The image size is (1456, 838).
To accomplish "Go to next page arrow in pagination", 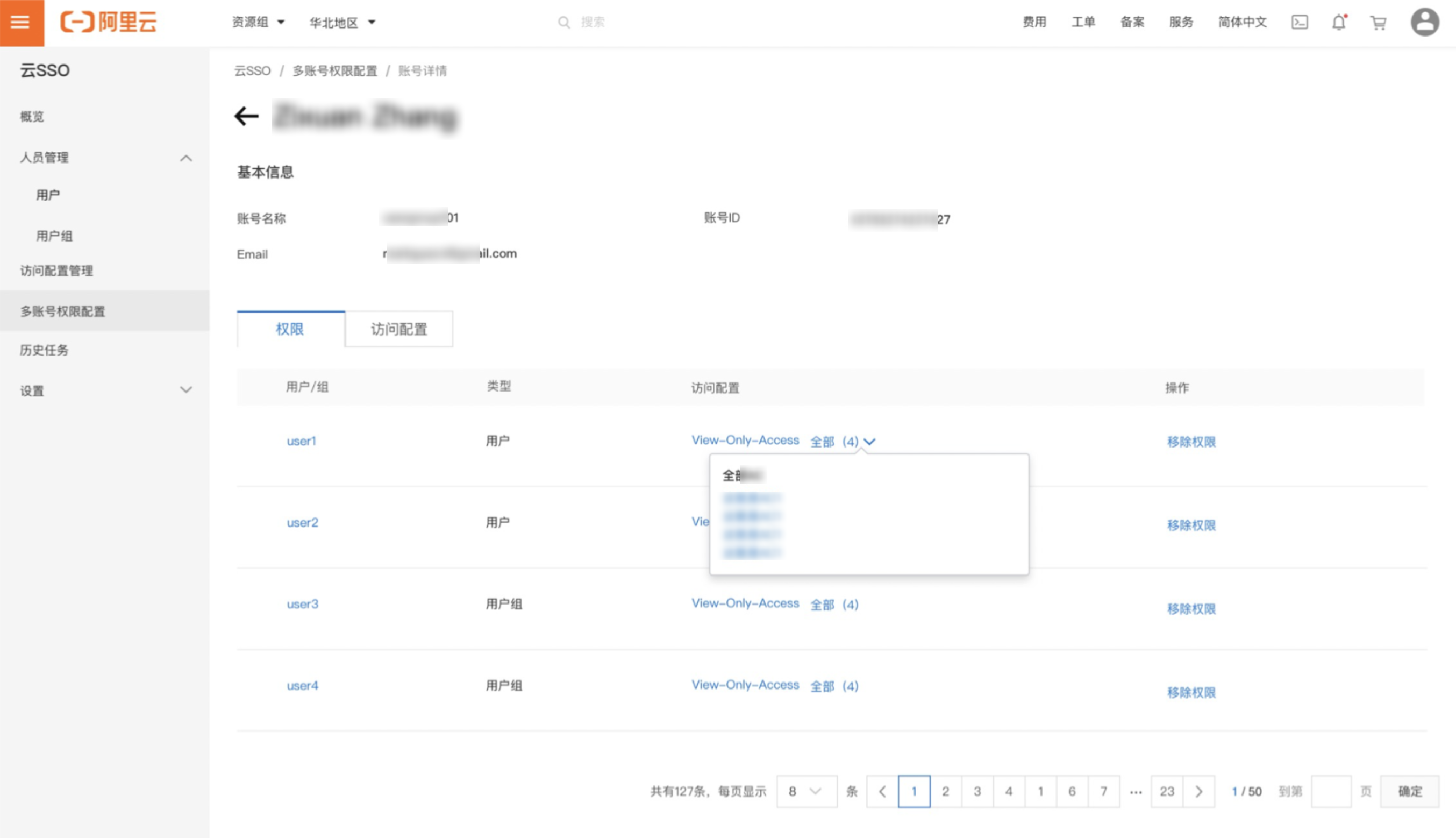I will coord(1199,791).
